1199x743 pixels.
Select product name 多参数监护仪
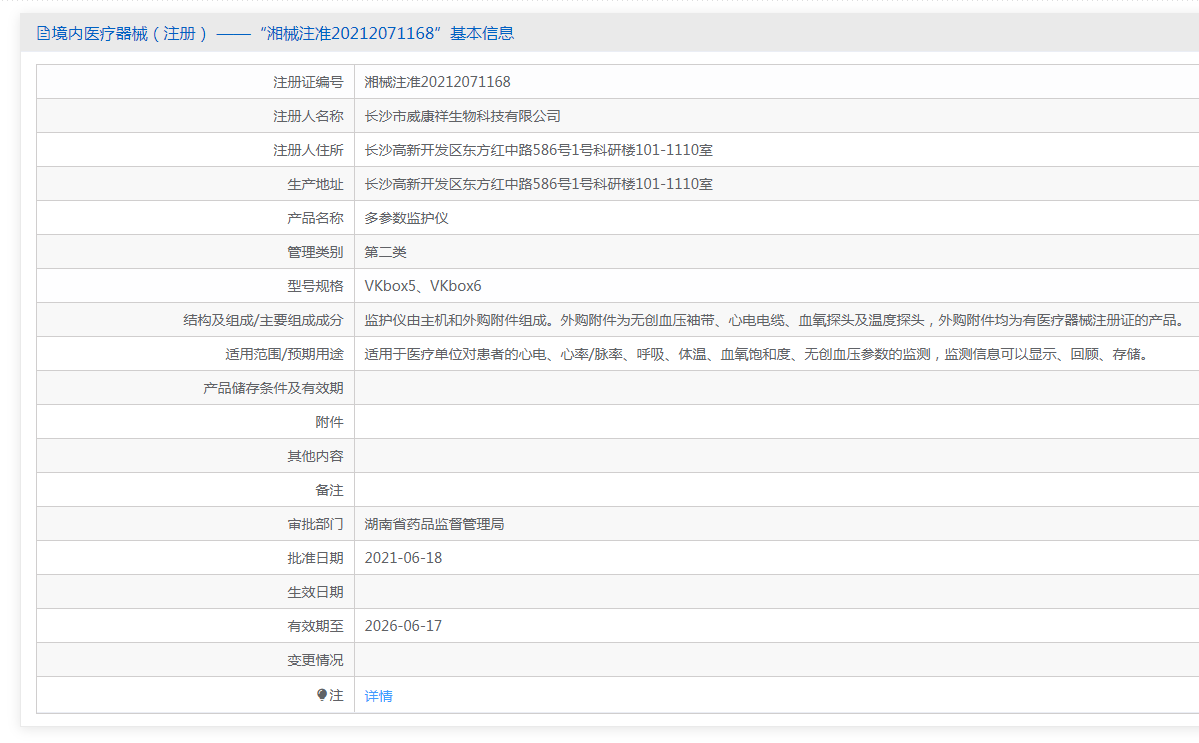pyautogui.click(x=406, y=218)
